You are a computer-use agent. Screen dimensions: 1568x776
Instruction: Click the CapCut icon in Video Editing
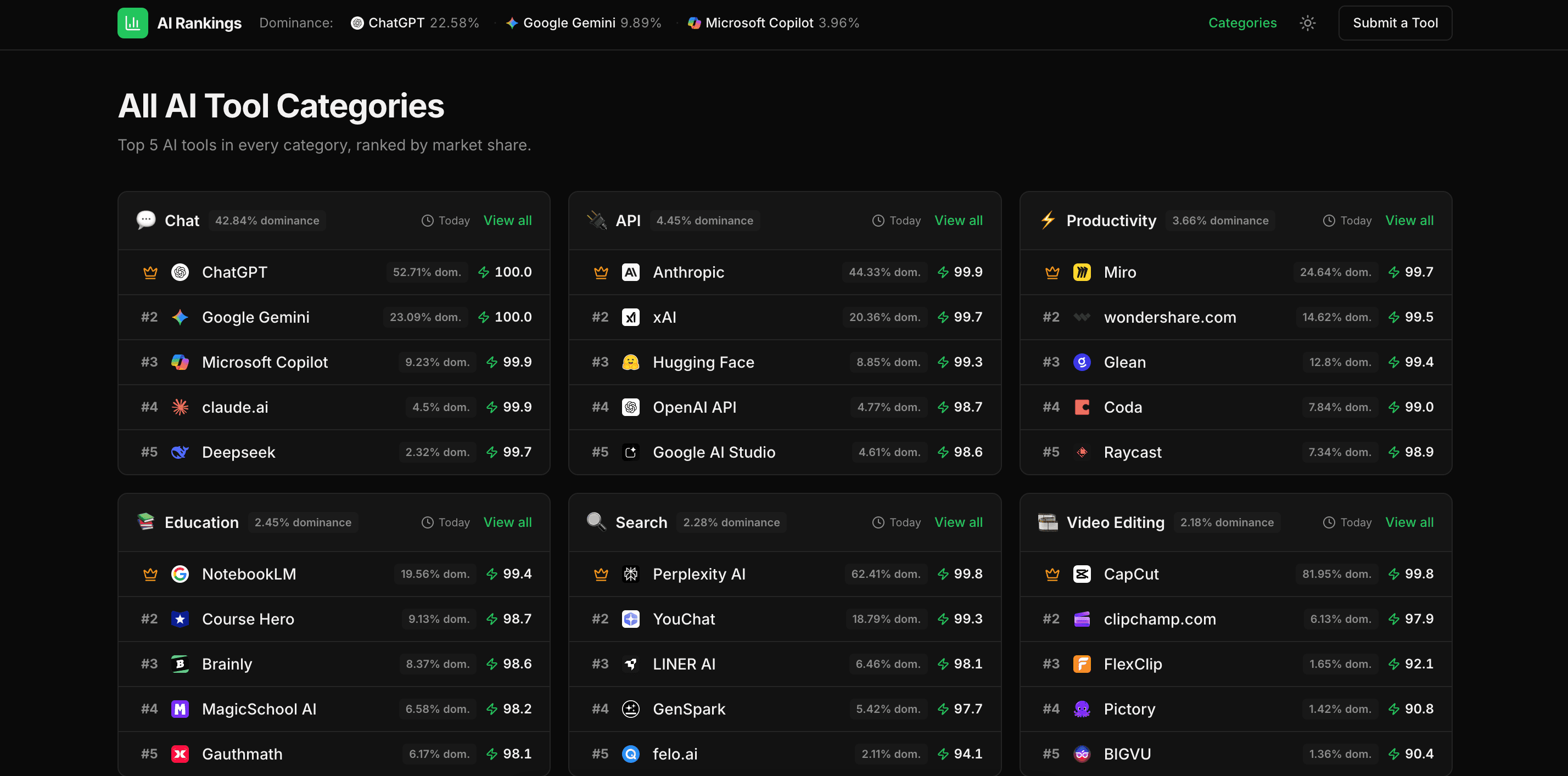tap(1082, 573)
